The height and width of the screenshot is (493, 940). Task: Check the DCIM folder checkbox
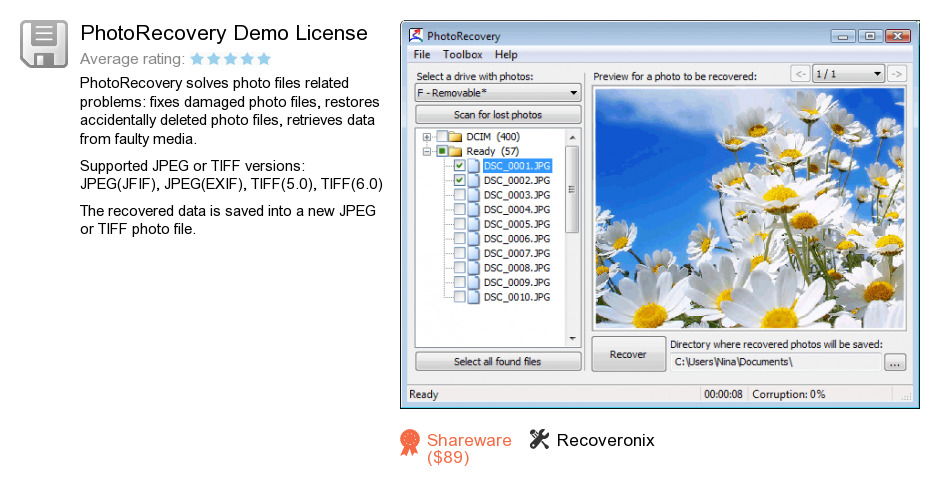(442, 137)
